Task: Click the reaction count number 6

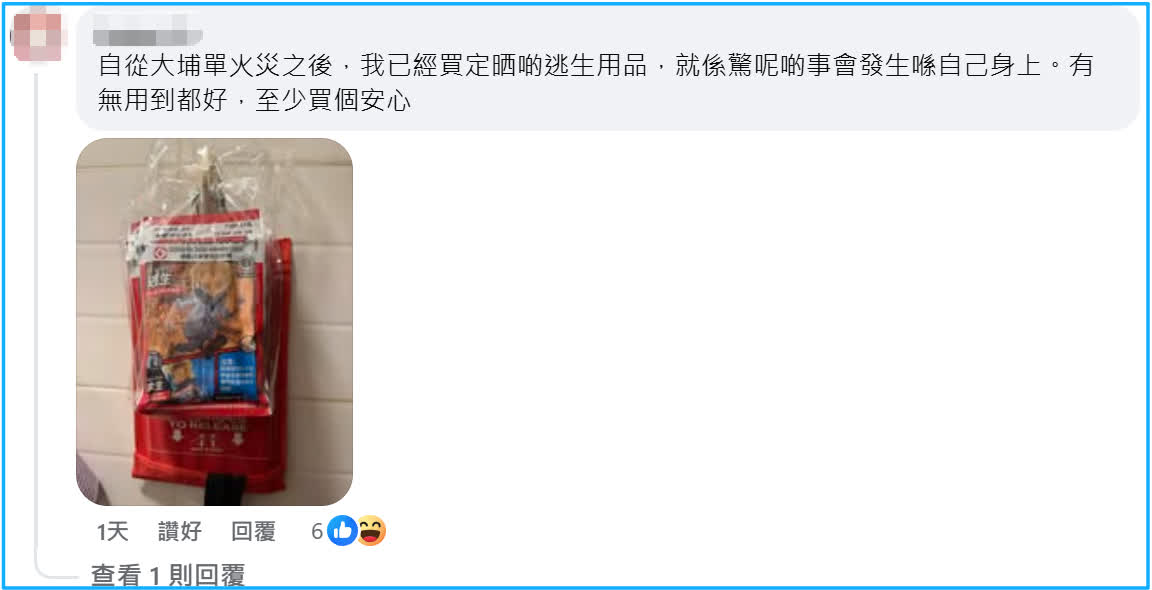Action: [317, 532]
